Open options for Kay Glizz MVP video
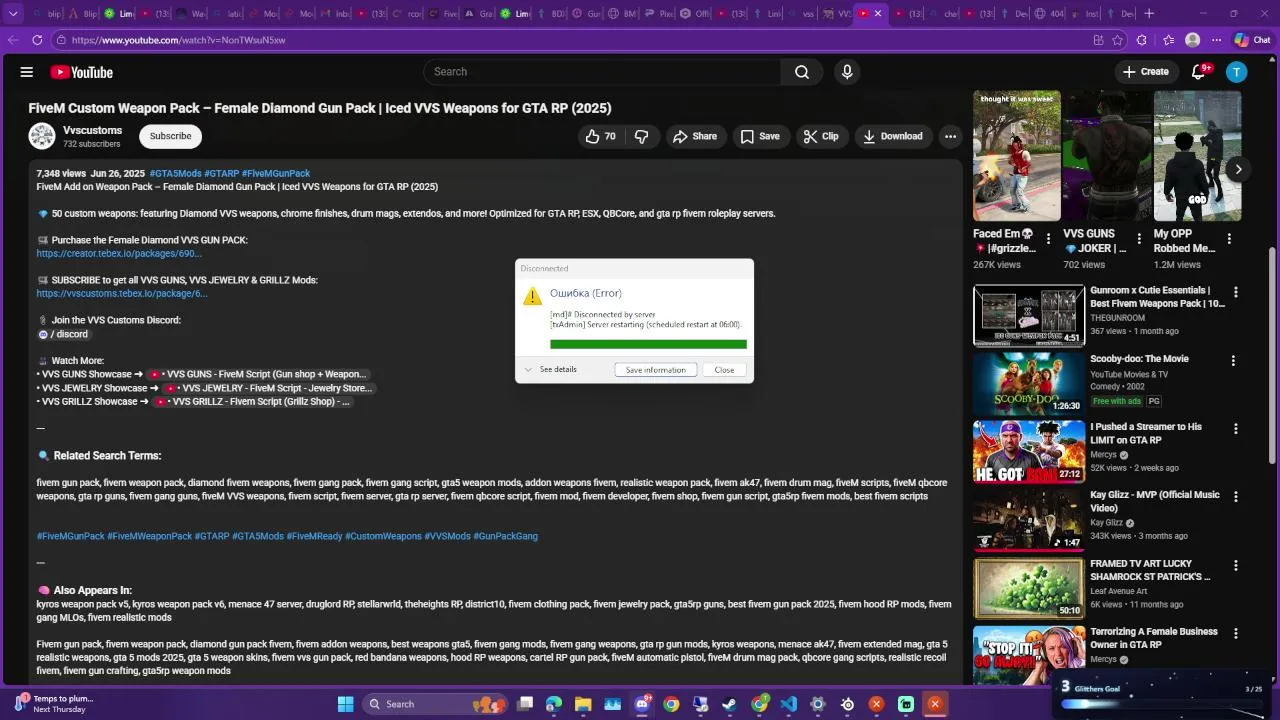Viewport: 1280px width, 720px height. tap(1236, 496)
